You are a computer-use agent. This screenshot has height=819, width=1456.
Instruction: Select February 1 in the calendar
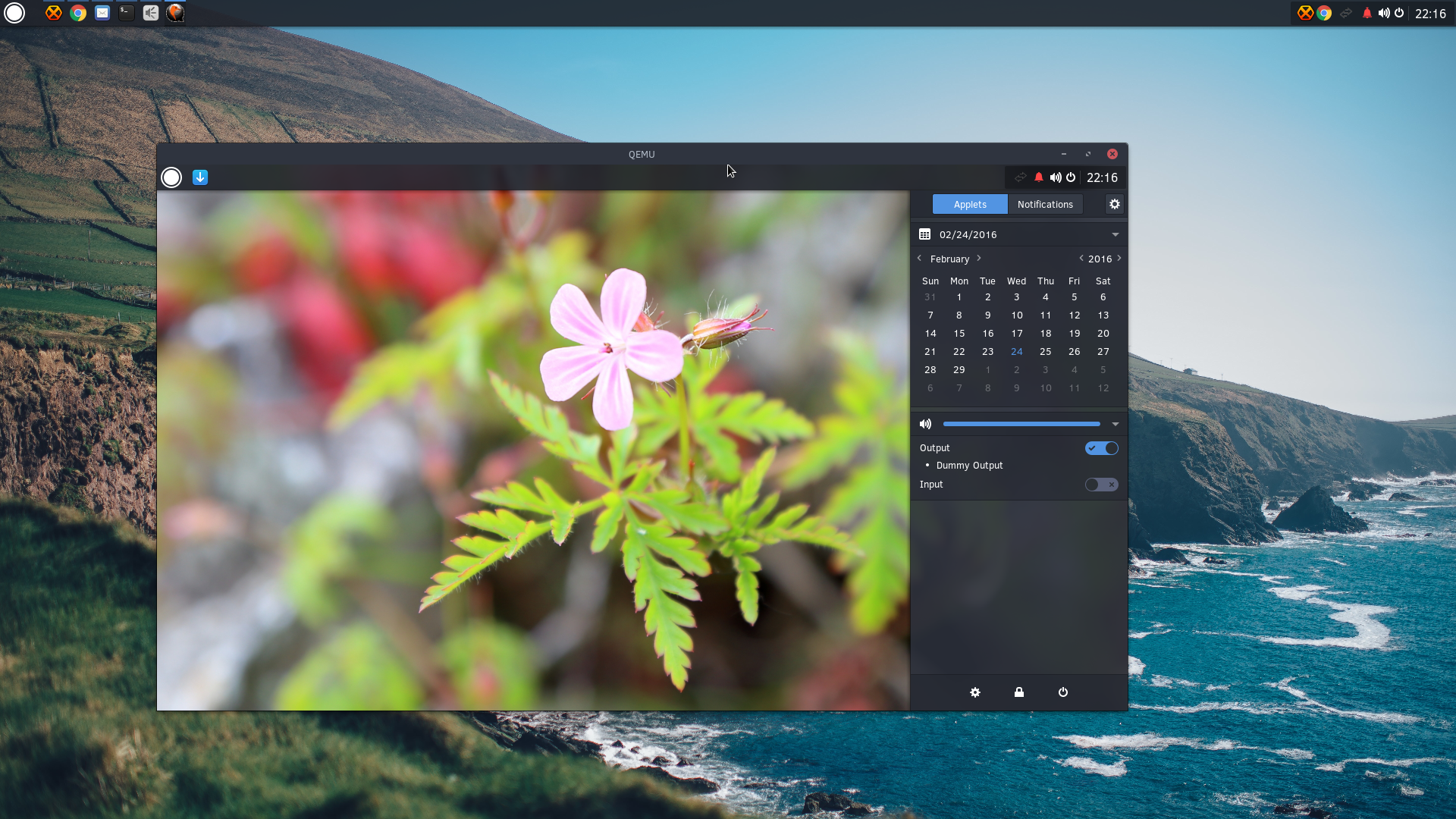[959, 297]
